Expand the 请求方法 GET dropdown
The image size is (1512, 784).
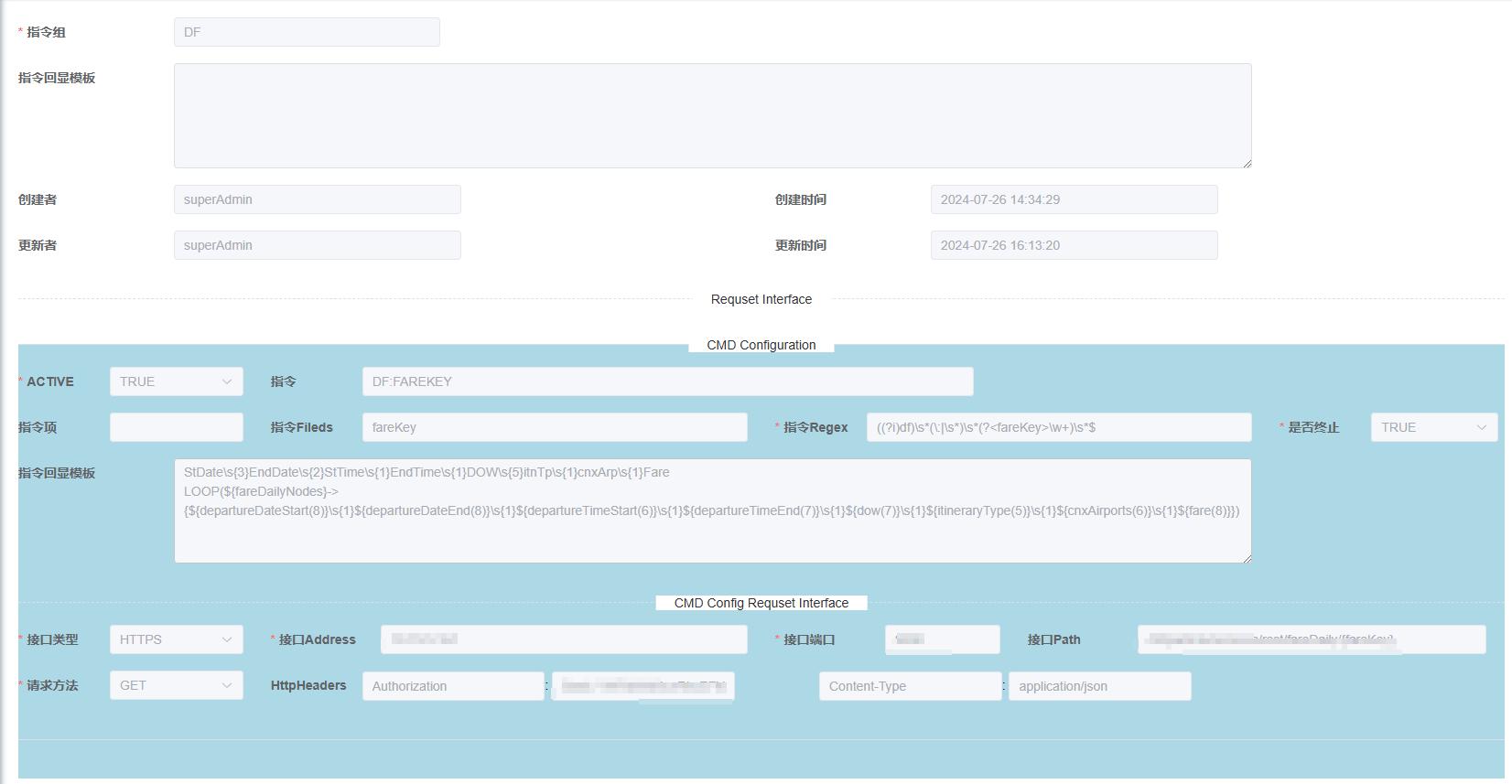pos(176,685)
